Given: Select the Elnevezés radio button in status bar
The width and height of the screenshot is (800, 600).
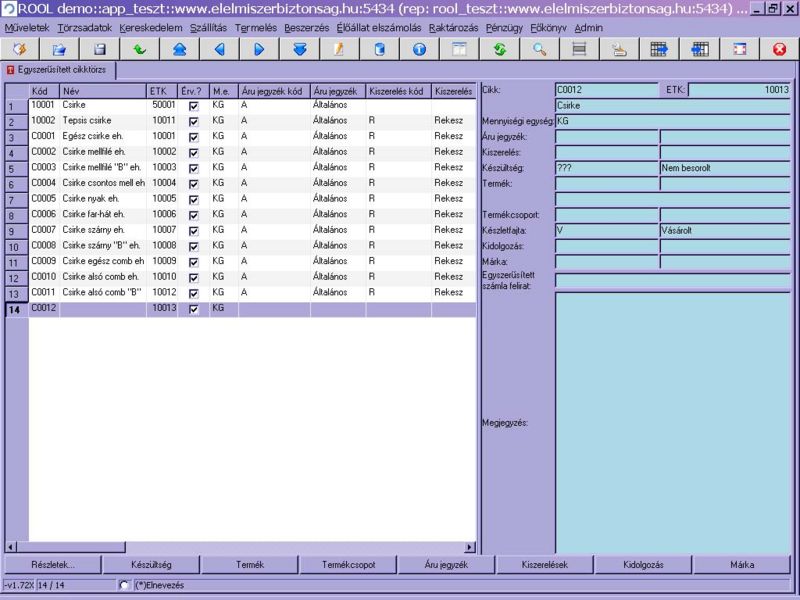Looking at the screenshot, I should pos(124,585).
